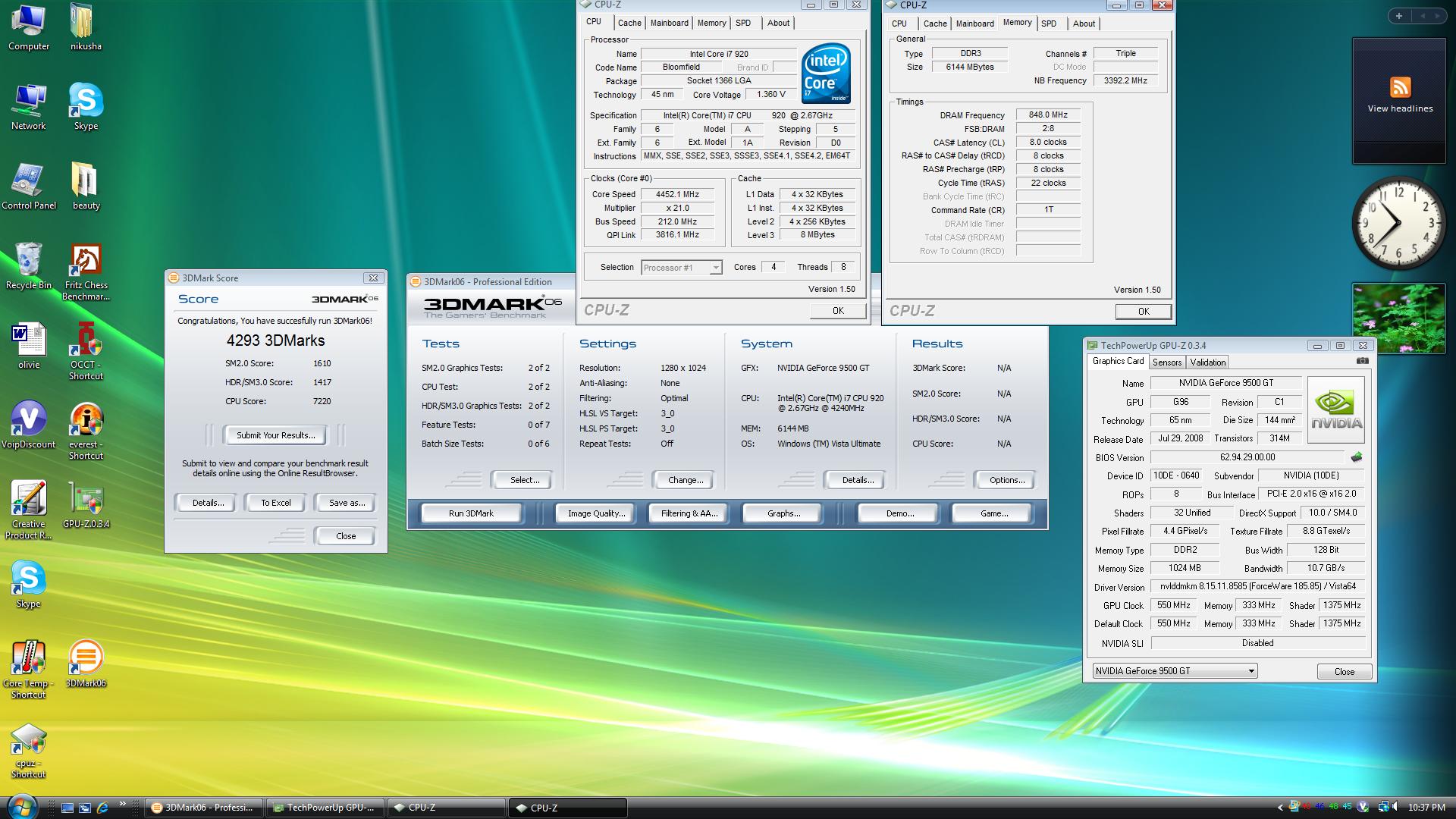
Task: Click Submit Your Results button
Action: (x=275, y=435)
